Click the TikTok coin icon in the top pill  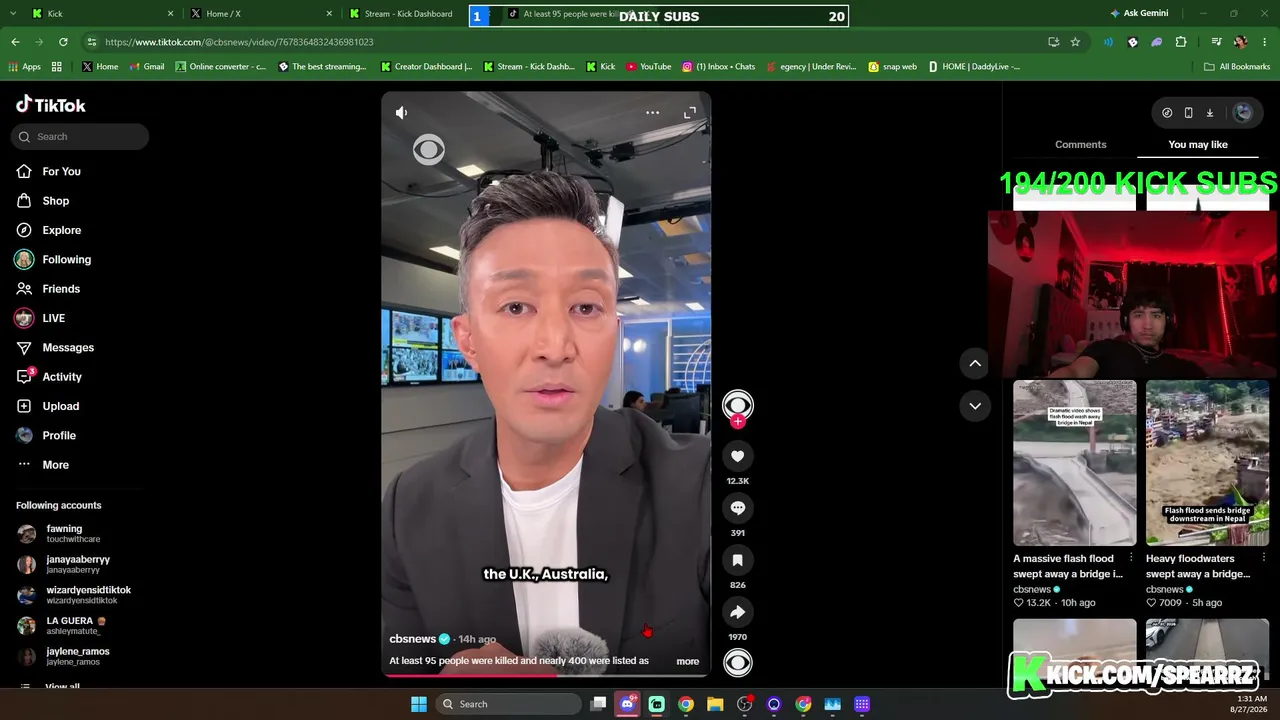coord(1167,113)
